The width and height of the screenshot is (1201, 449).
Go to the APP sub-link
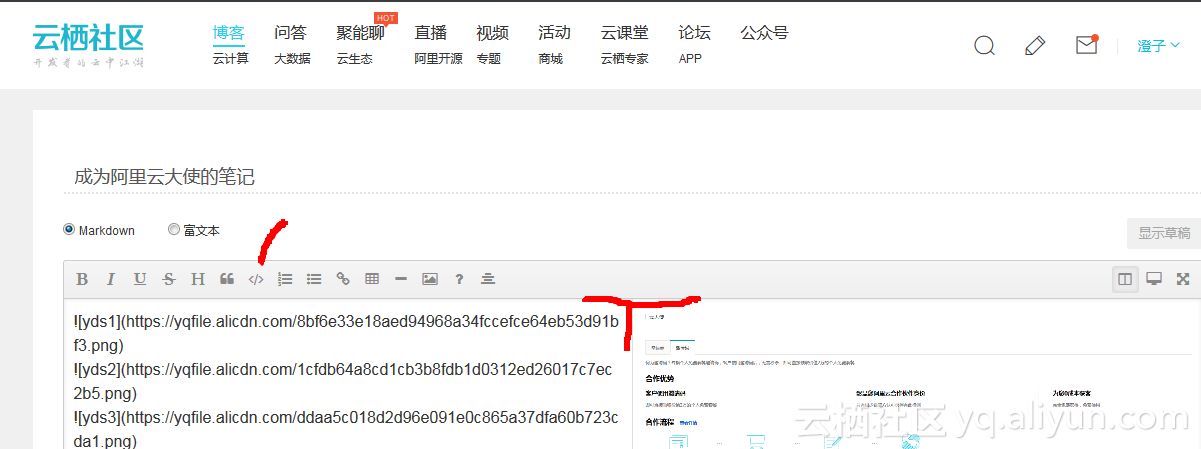click(690, 59)
